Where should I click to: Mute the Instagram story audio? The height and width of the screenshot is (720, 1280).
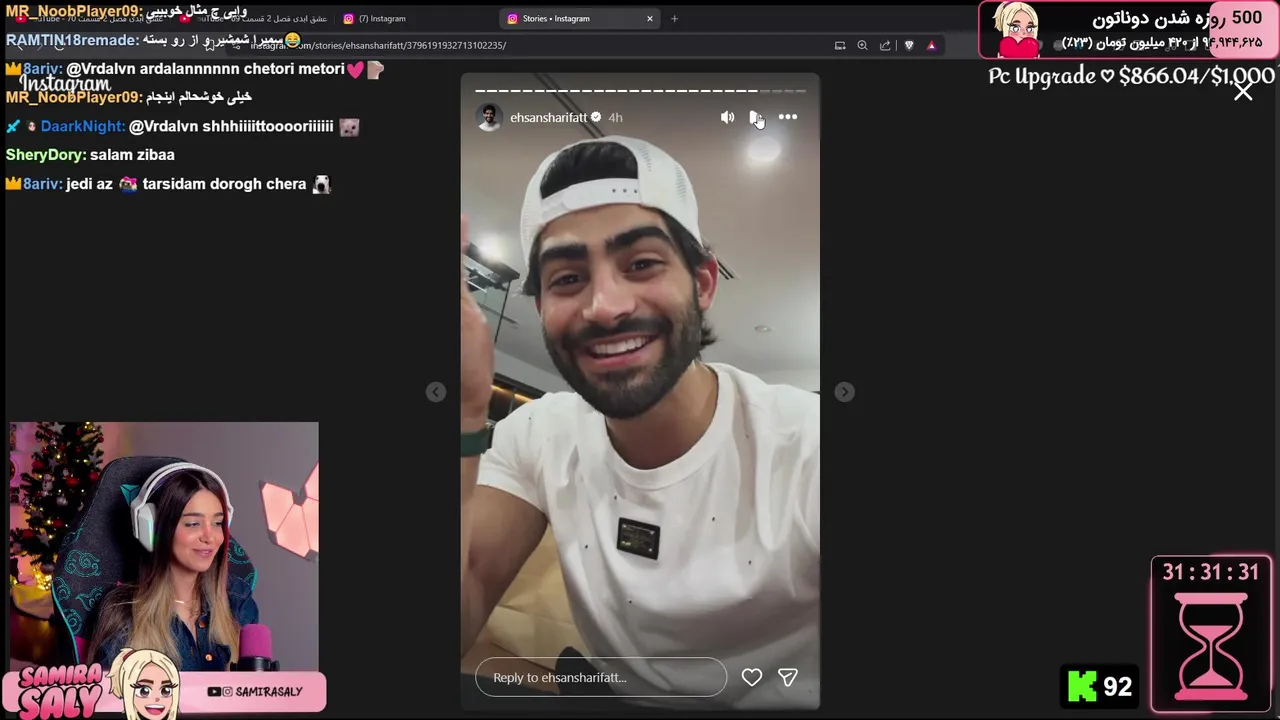click(727, 117)
